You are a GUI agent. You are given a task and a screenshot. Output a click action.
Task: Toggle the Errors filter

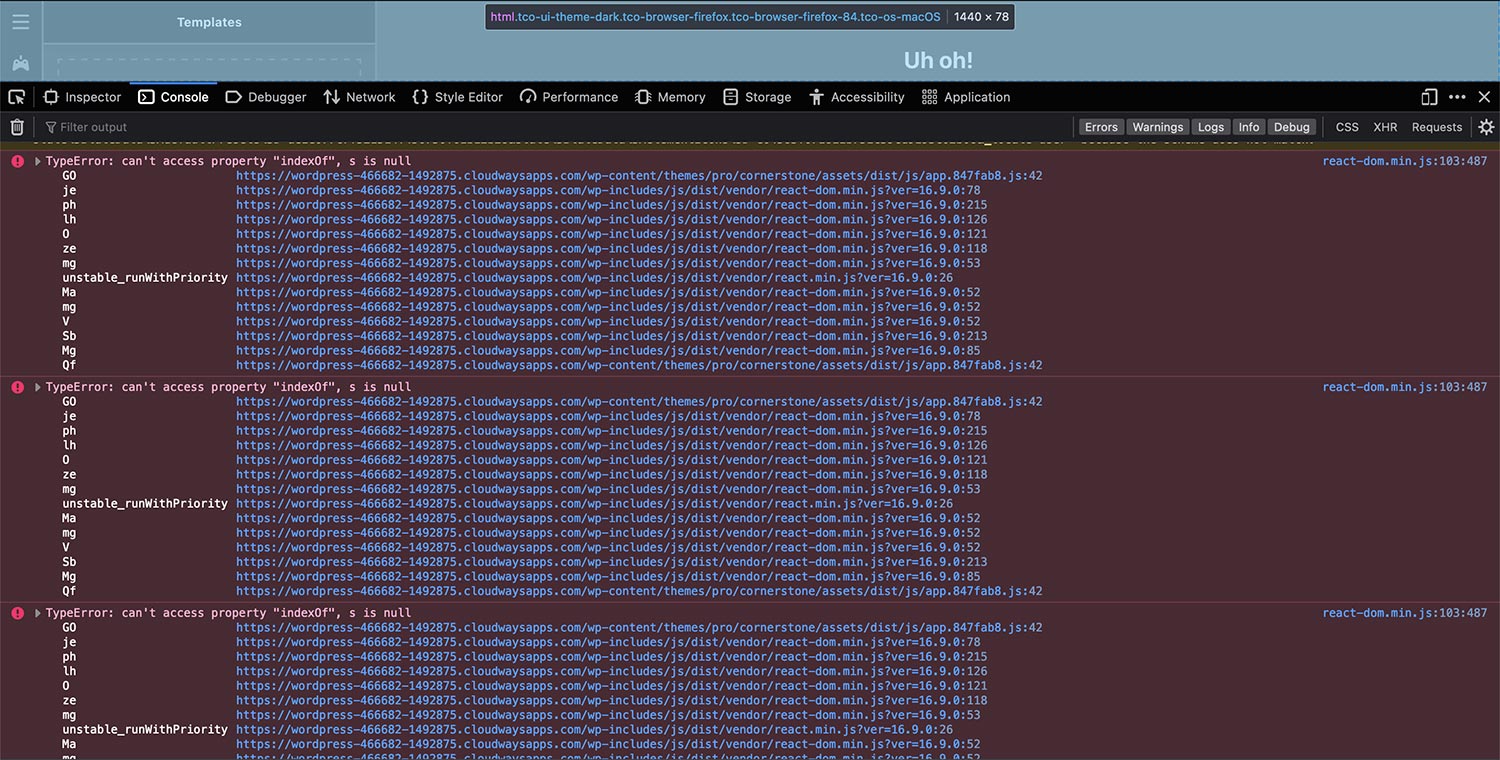point(1101,127)
